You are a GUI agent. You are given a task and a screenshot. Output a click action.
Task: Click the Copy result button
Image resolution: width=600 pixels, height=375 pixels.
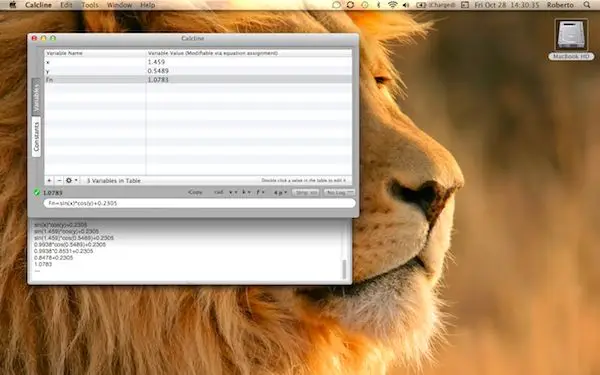(195, 192)
